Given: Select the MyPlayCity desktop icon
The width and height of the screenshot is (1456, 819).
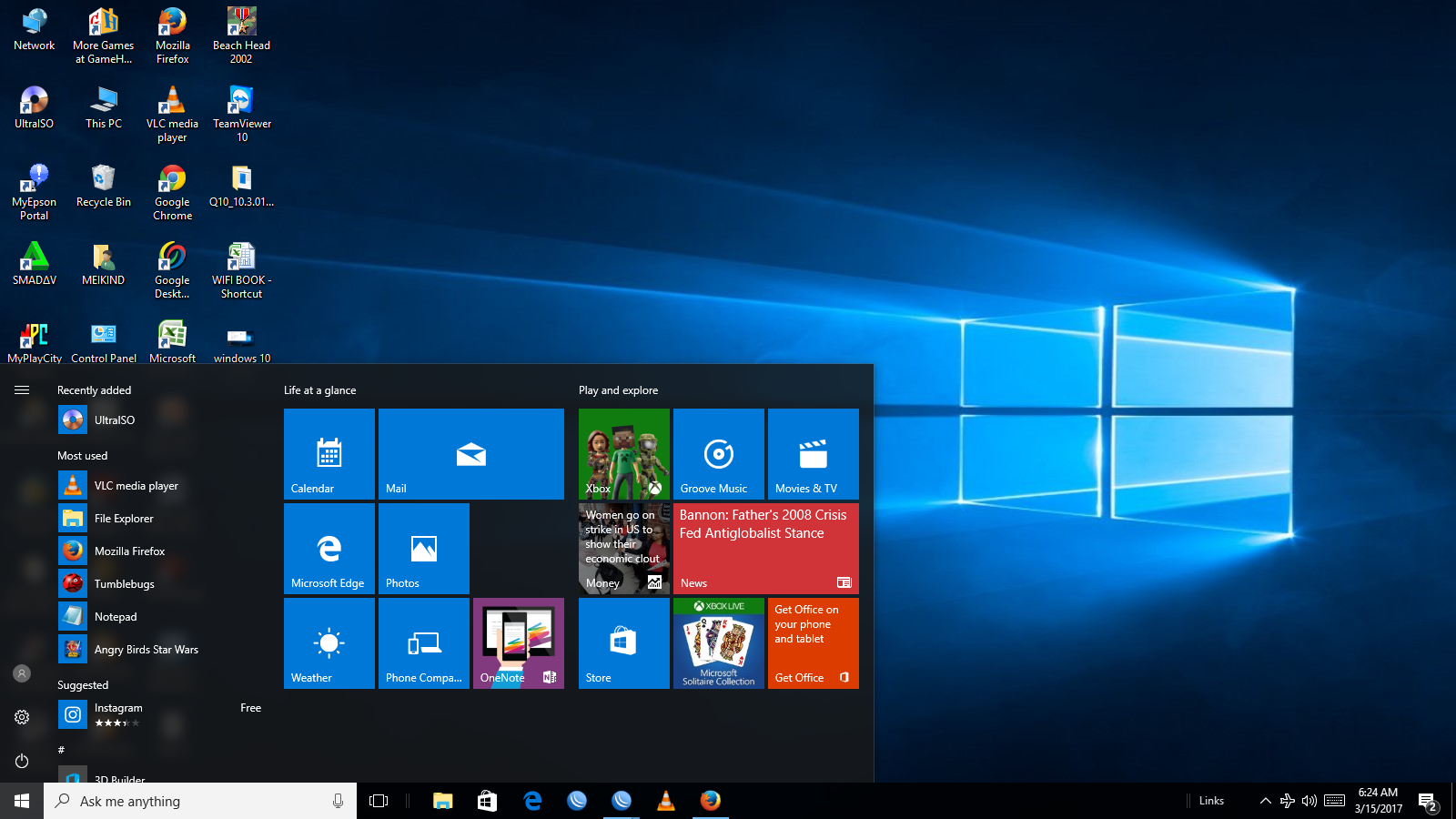Looking at the screenshot, I should pyautogui.click(x=35, y=342).
